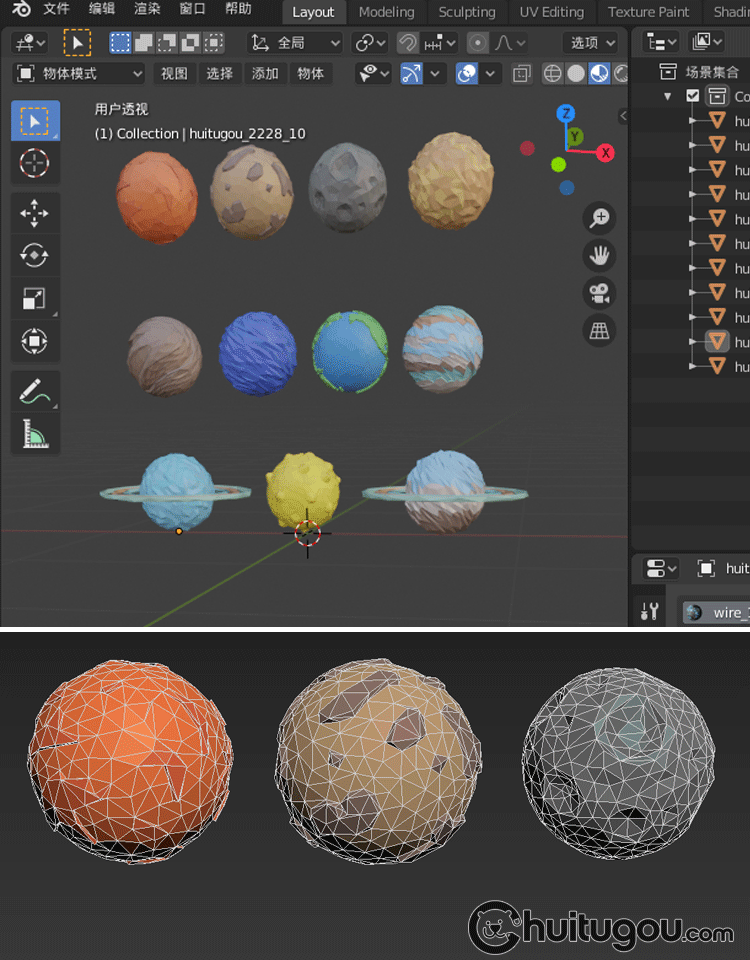
Task: Switch to the Modeling workspace tab
Action: [x=386, y=12]
